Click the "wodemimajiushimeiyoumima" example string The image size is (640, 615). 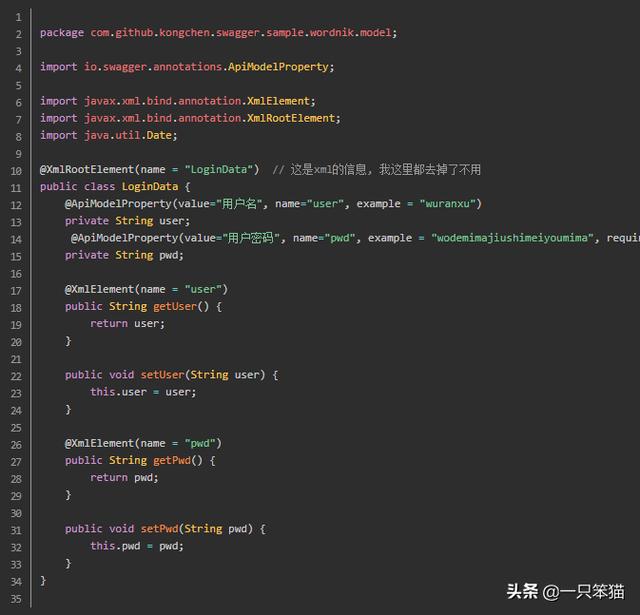tap(512, 238)
